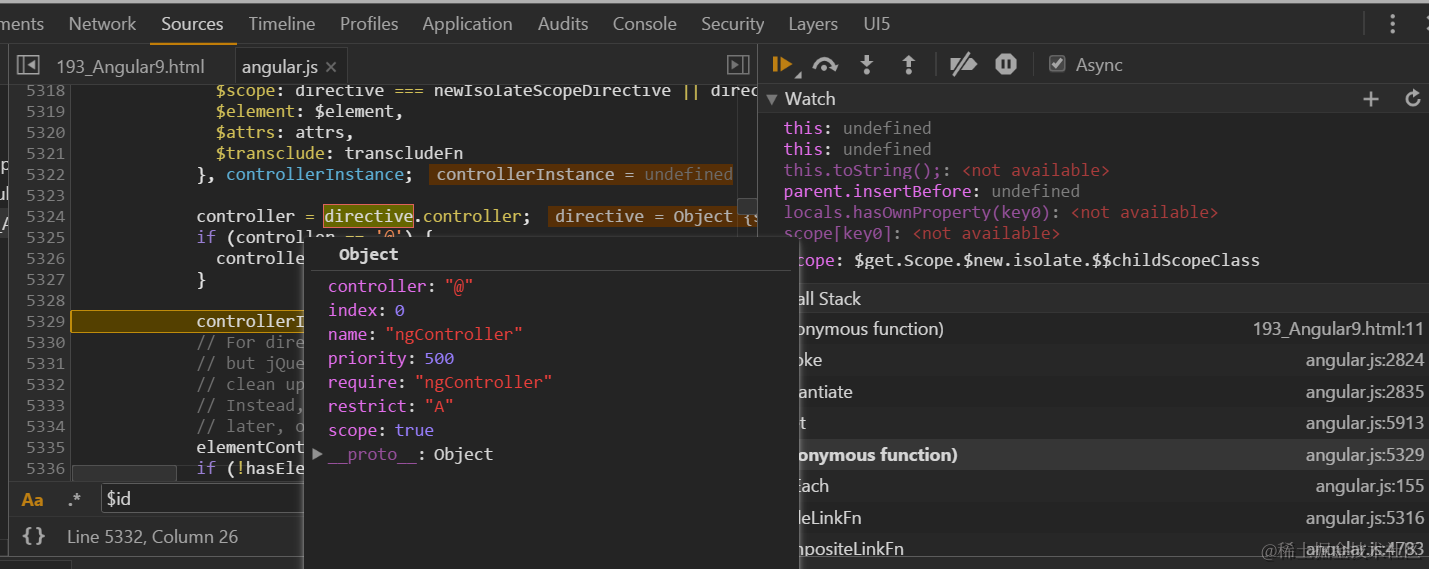1429x569 pixels.
Task: Close the angular.js file tab
Action: 331,67
